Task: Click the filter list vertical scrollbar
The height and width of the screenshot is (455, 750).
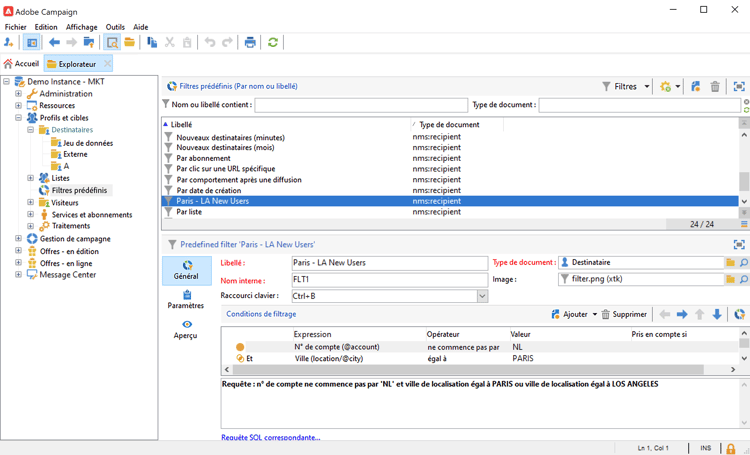Action: (744, 182)
